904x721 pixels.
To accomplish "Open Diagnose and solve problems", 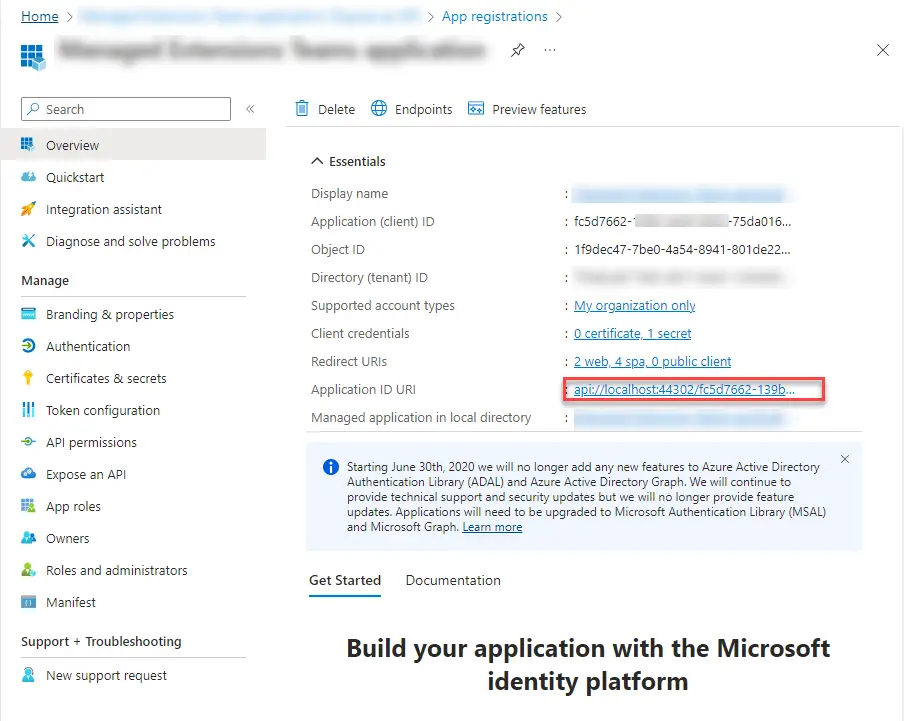I will pyautogui.click(x=133, y=241).
